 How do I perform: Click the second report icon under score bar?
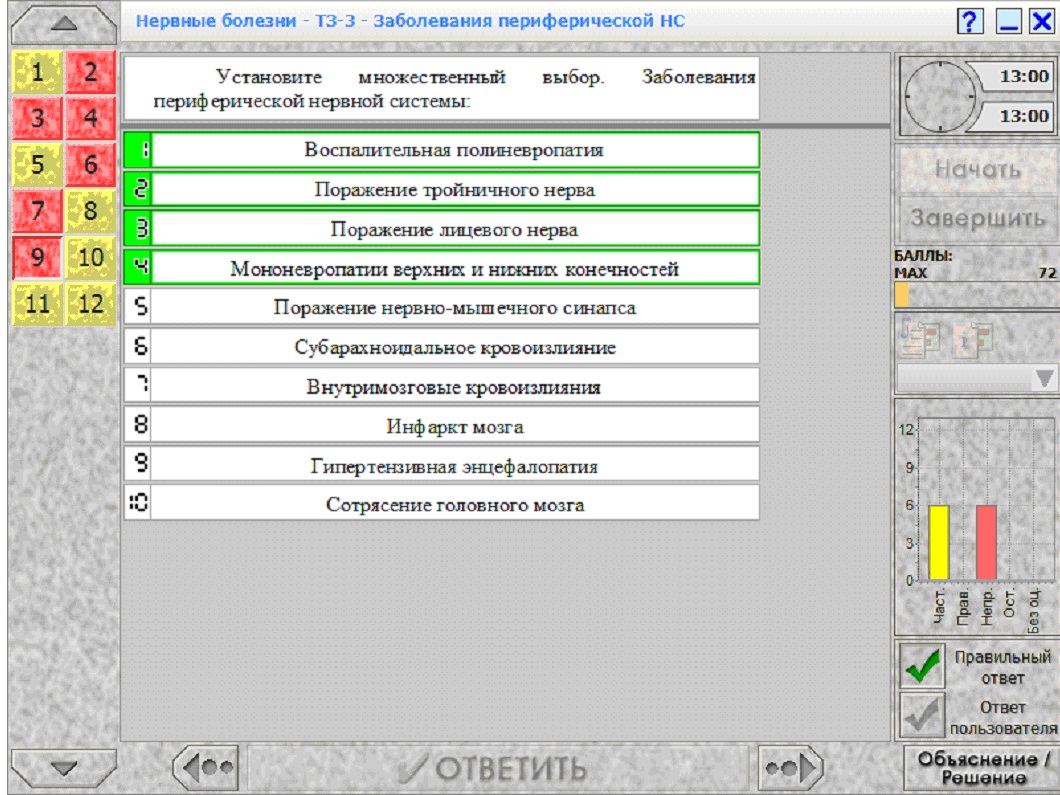point(974,337)
